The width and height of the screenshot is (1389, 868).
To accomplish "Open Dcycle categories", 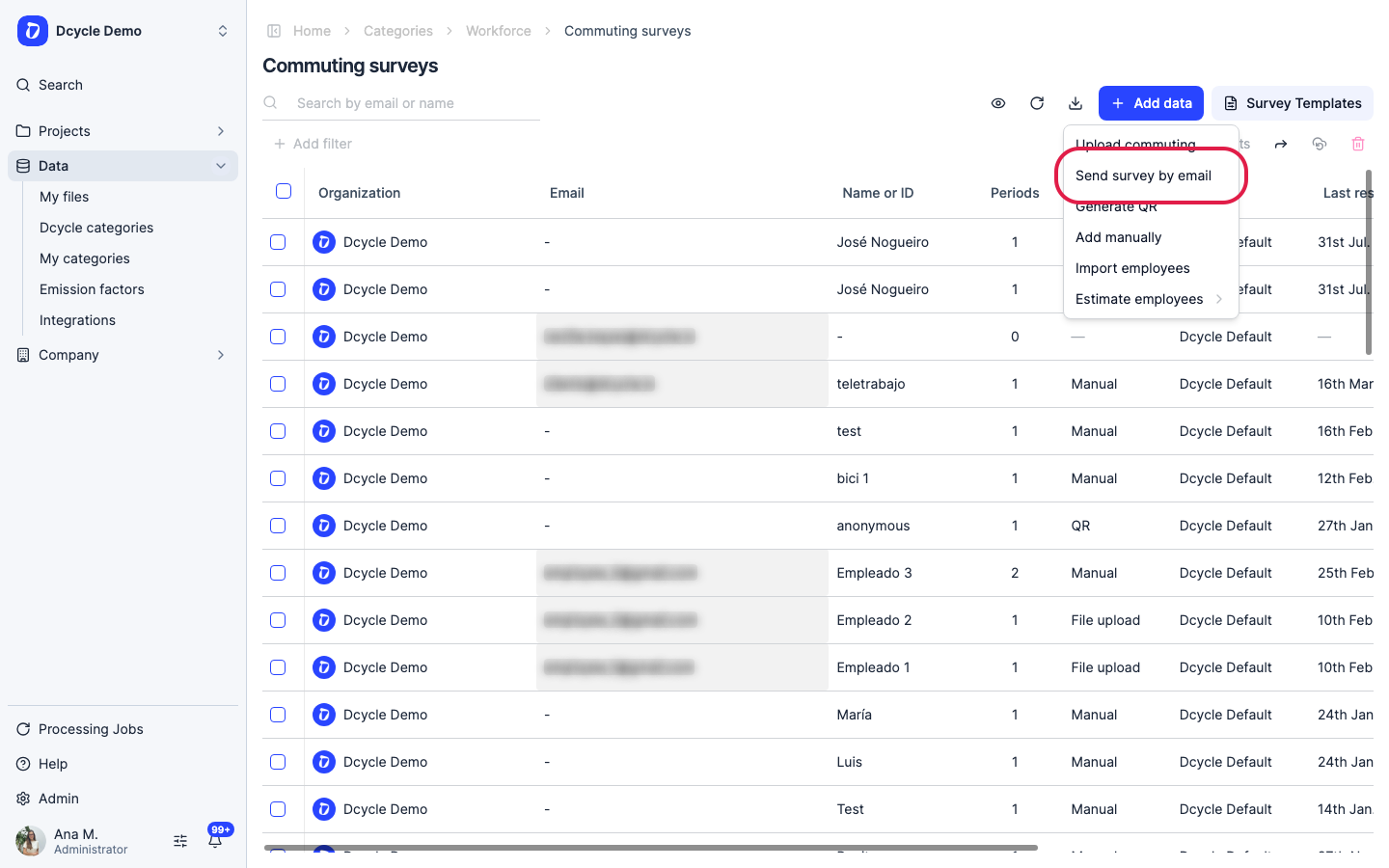I will 96,228.
